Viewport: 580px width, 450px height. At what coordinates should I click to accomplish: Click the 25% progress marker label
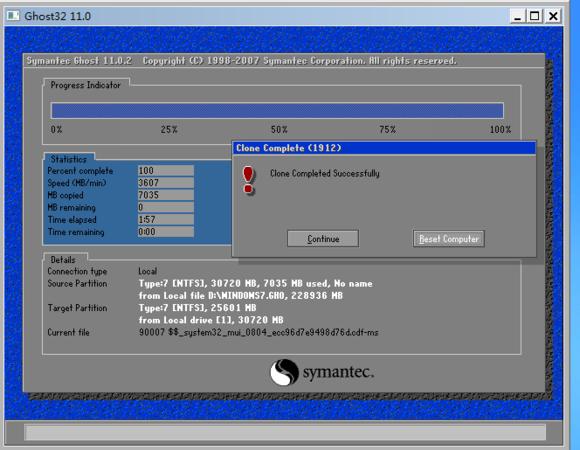click(169, 129)
